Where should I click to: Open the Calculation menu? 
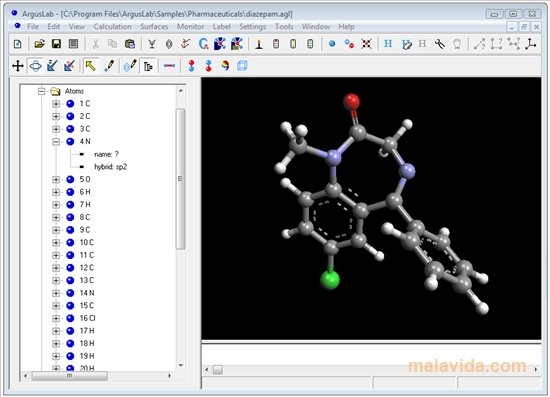click(112, 27)
